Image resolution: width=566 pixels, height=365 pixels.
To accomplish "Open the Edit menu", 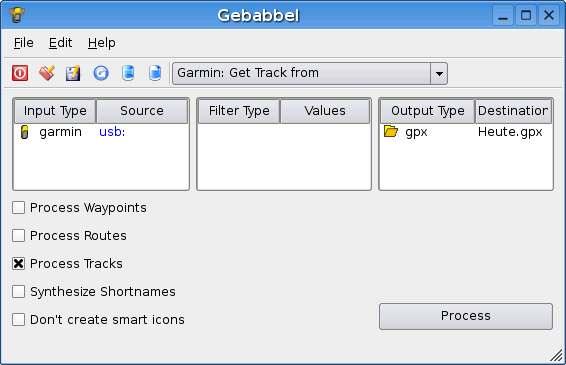I will 60,43.
